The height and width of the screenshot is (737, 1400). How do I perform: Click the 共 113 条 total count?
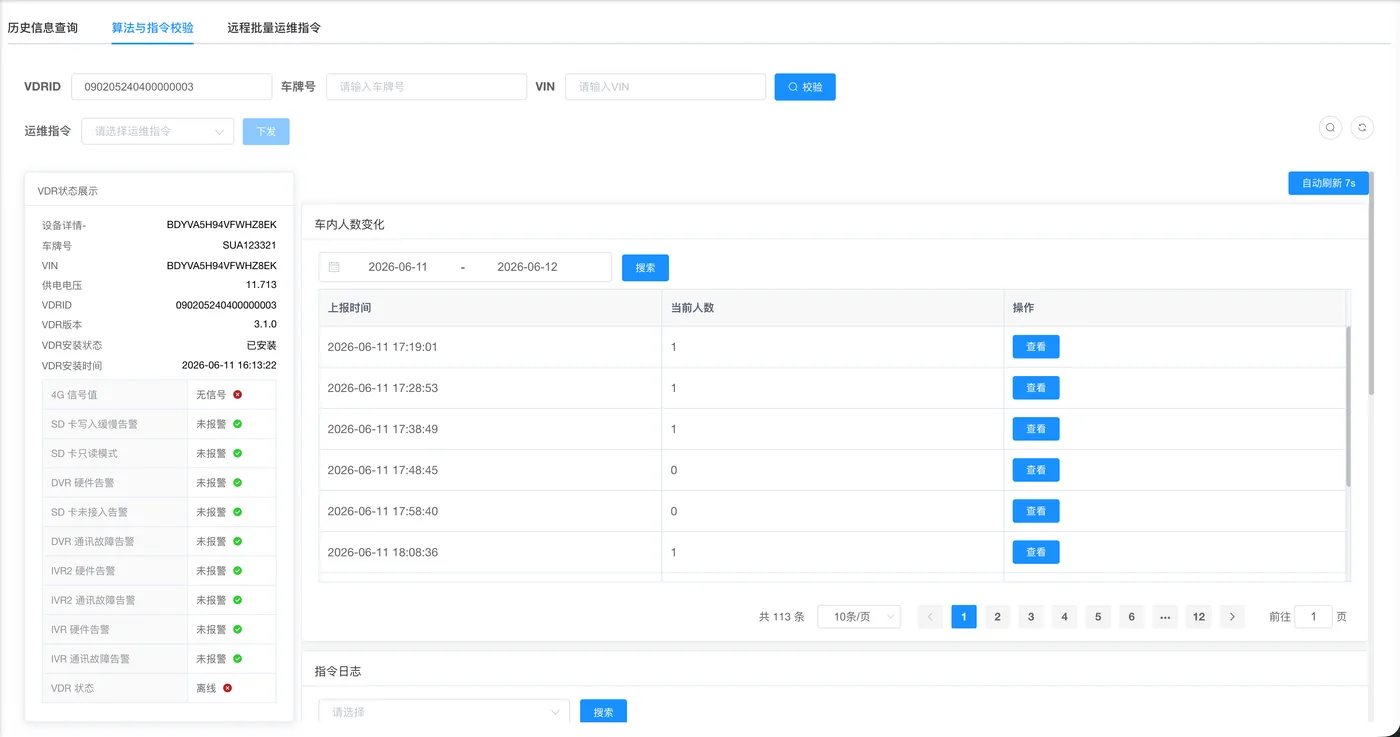[782, 617]
